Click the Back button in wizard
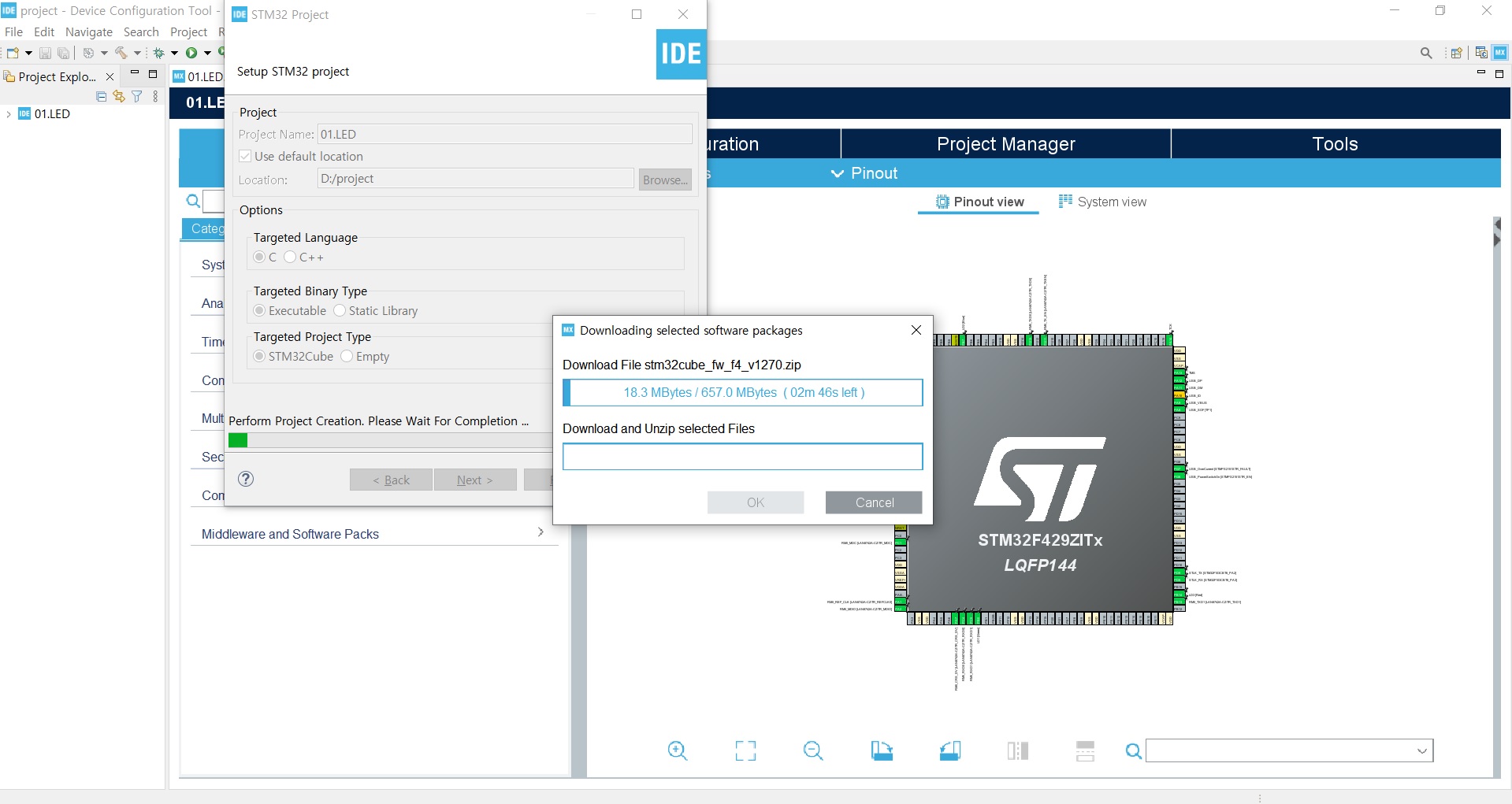Image resolution: width=1512 pixels, height=804 pixels. pos(391,480)
